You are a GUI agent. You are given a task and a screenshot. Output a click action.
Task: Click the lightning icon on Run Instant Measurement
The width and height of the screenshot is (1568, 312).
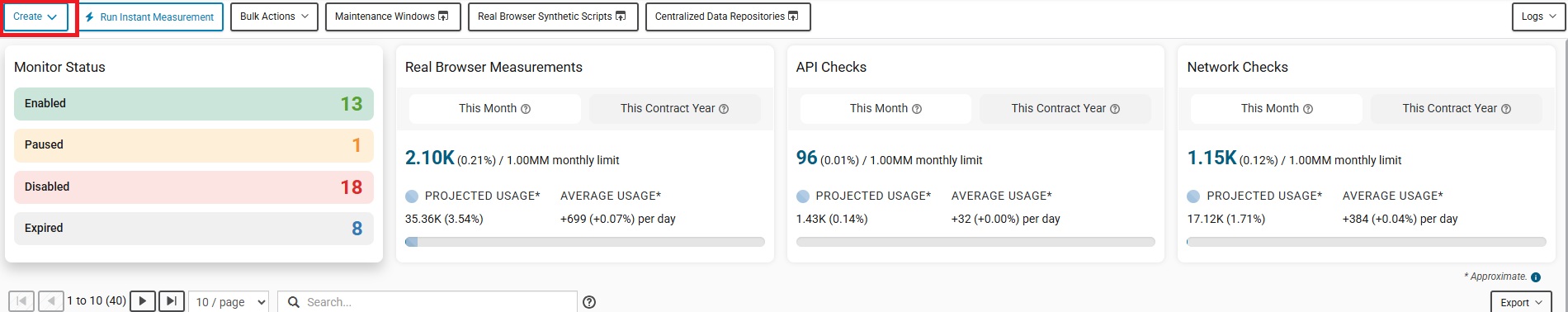[x=89, y=17]
